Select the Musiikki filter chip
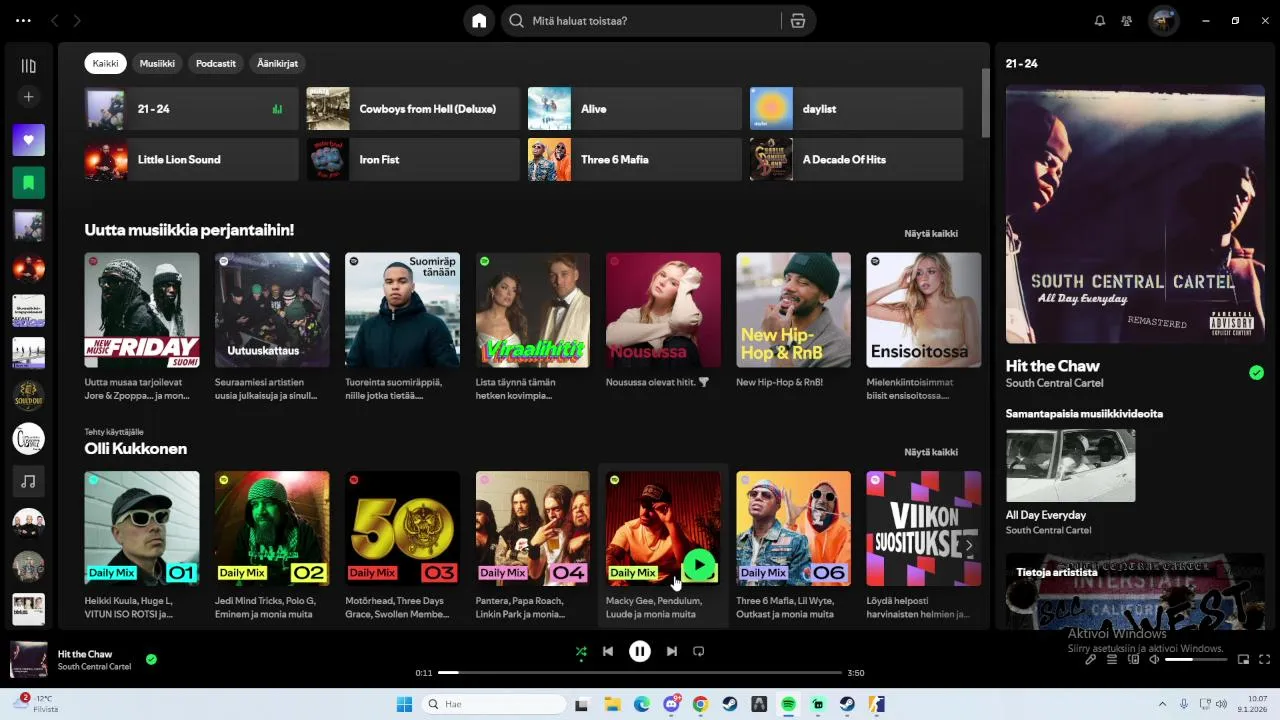 point(157,63)
